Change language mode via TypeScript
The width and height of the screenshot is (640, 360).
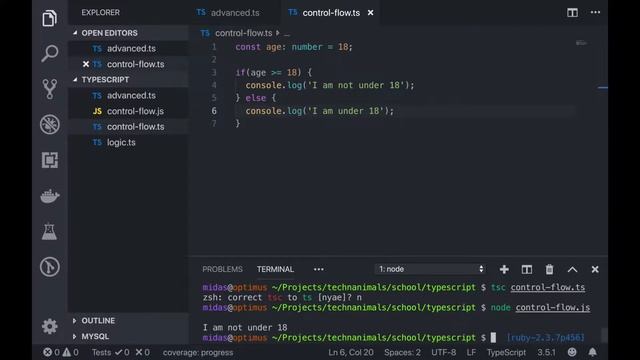point(506,352)
